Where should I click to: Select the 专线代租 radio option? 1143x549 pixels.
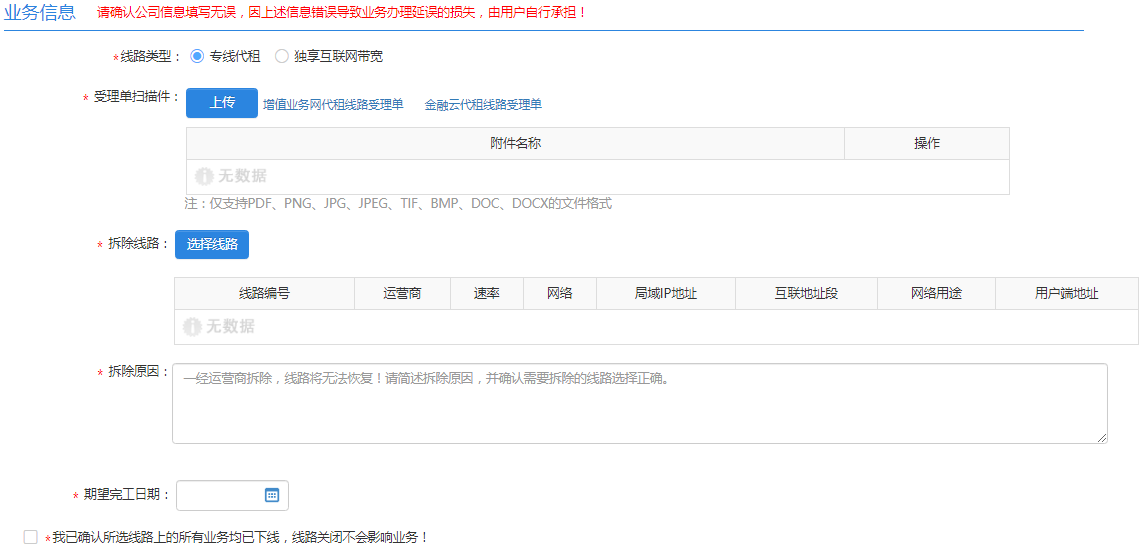197,56
